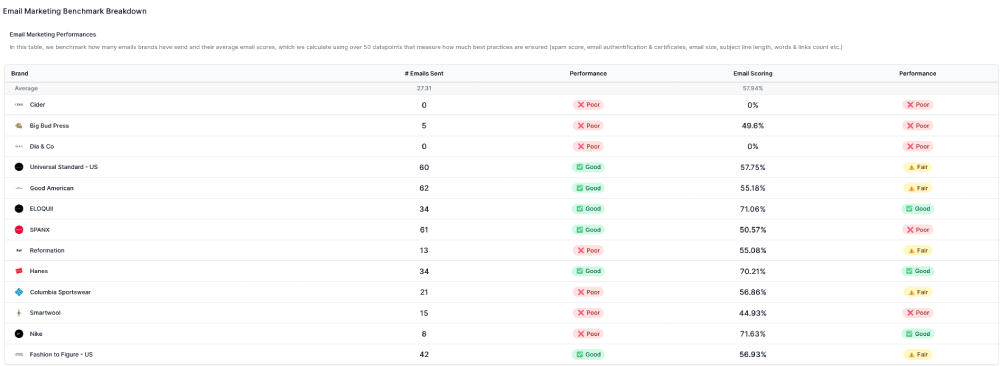This screenshot has width=1000, height=366.
Task: Click the 44.93% Smartwool score
Action: point(753,312)
